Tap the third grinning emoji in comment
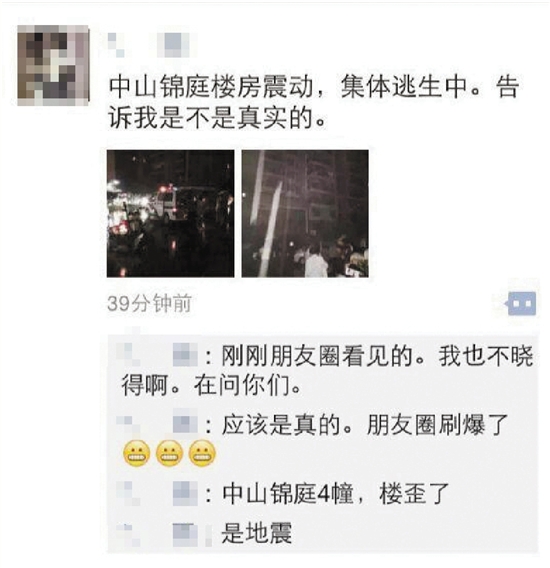The height and width of the screenshot is (568, 550). click(x=202, y=454)
